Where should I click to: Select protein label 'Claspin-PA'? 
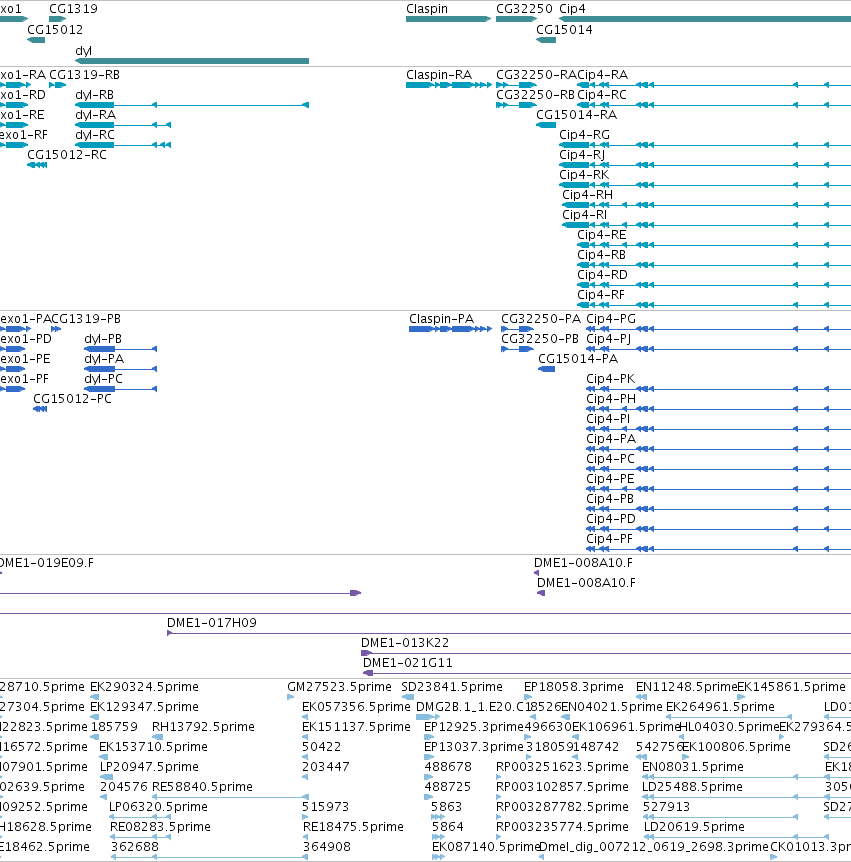[441, 319]
